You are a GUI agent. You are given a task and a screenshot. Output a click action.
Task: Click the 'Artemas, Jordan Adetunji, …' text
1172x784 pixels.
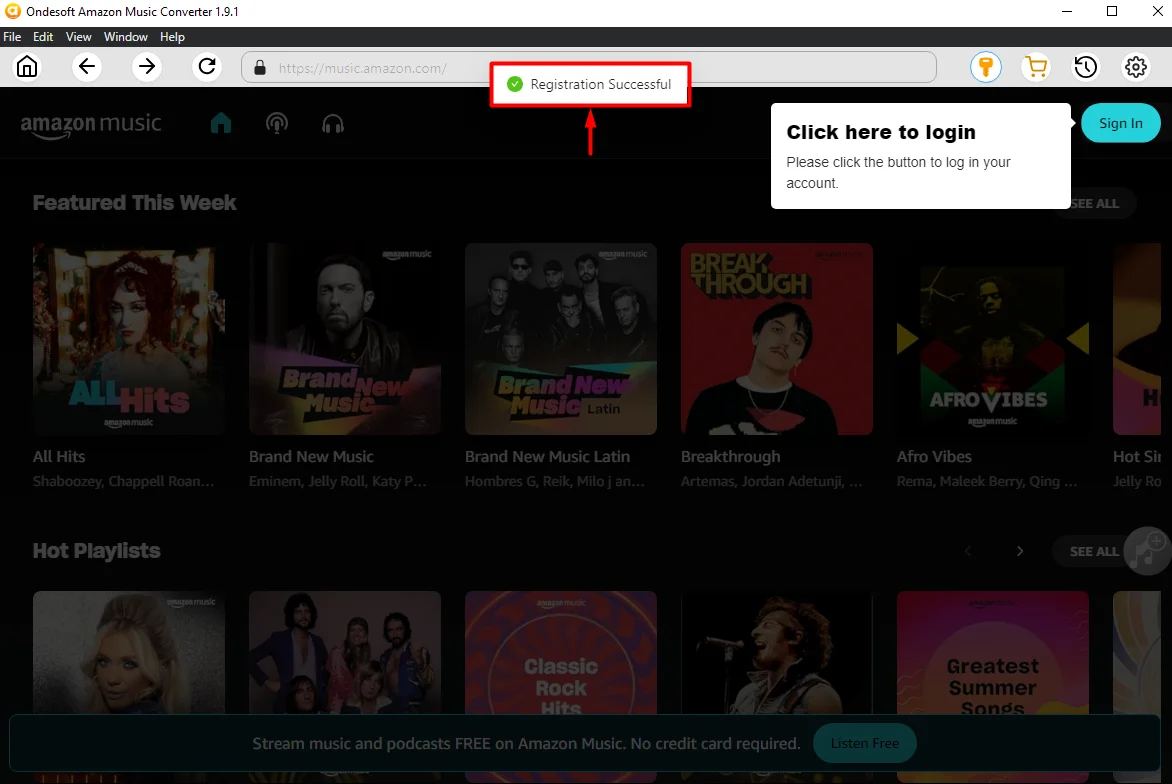tap(771, 481)
